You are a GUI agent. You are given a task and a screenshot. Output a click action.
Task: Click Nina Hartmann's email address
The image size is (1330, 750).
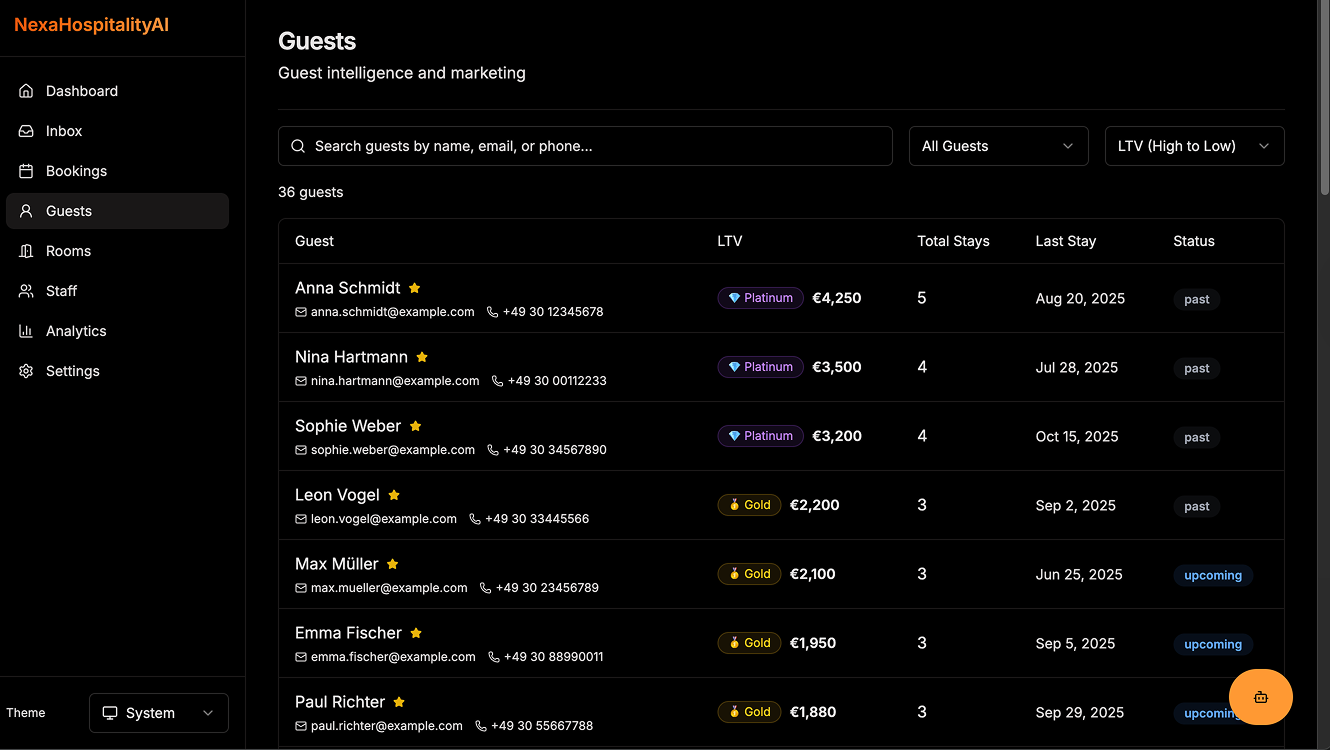pos(396,380)
